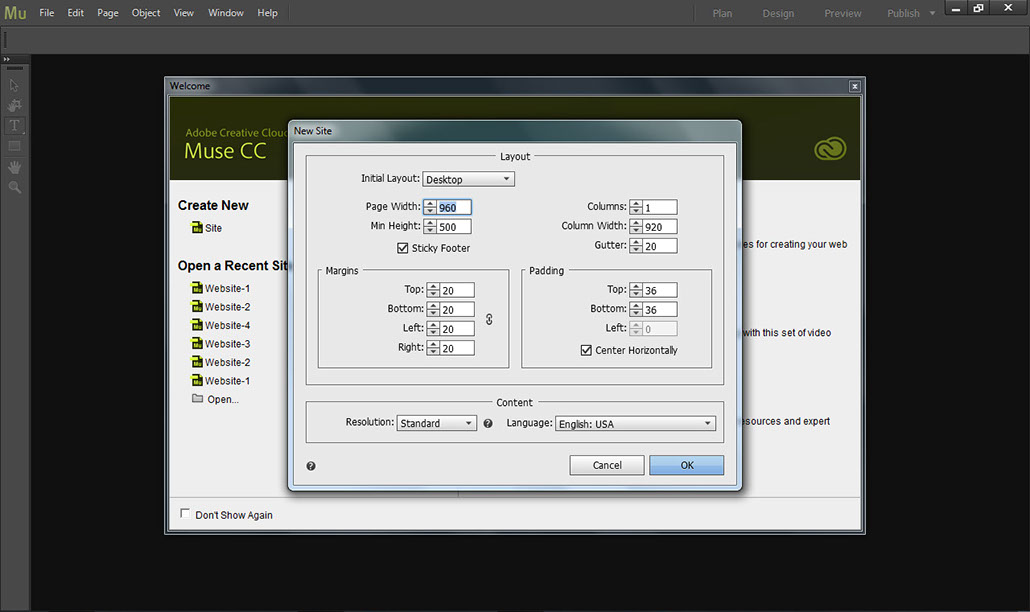The image size is (1030, 612).
Task: Switch to the Design view
Action: coord(778,13)
